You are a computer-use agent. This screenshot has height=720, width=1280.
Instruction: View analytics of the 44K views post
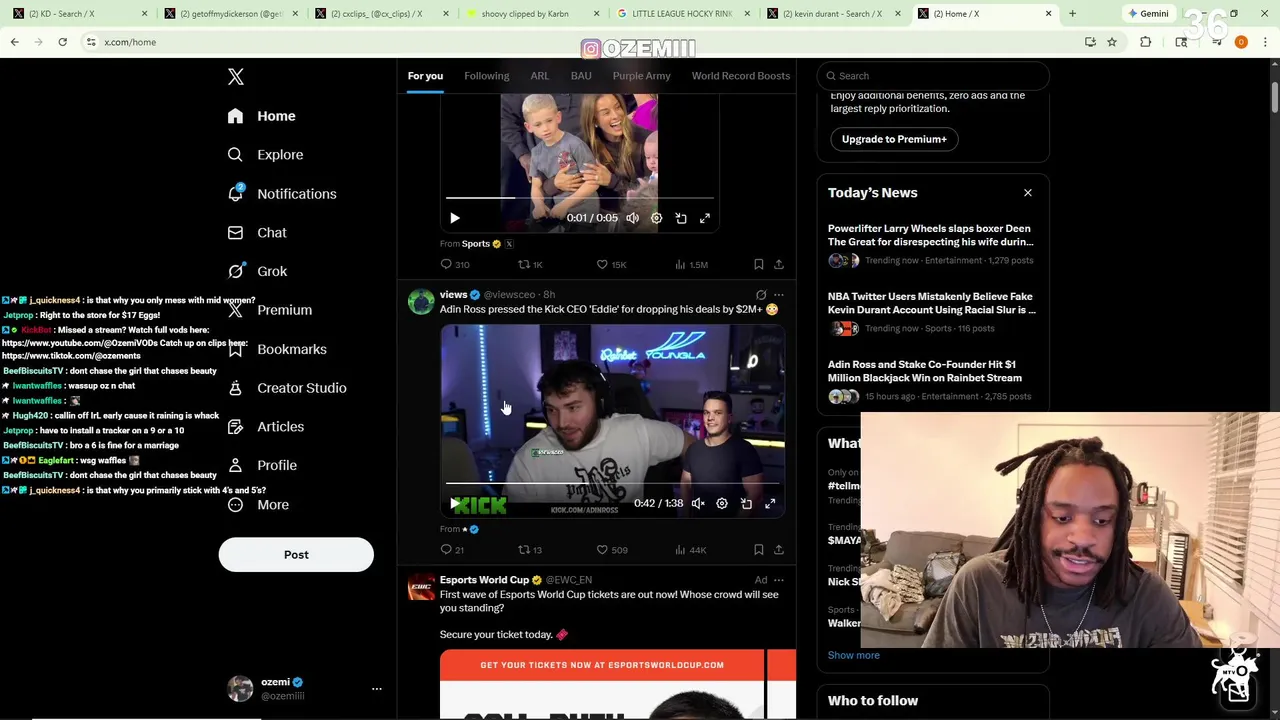tap(690, 550)
